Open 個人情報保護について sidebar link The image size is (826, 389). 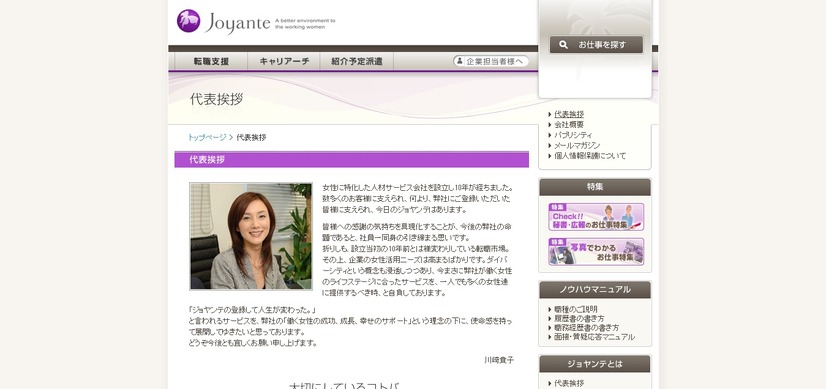click(x=590, y=156)
